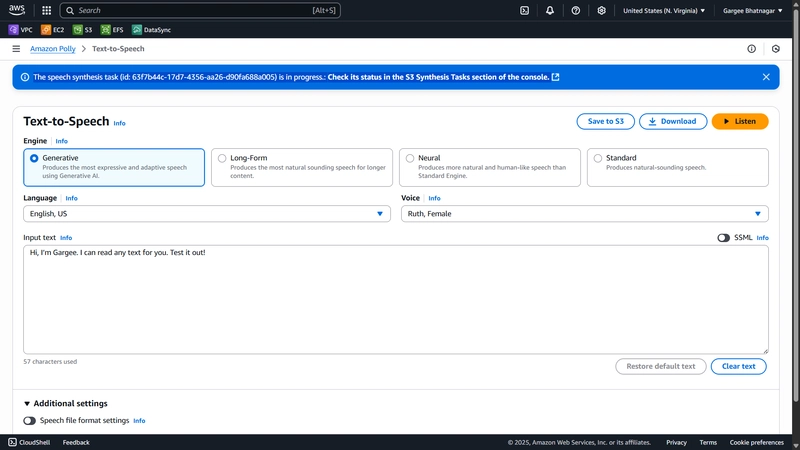Open the SSML Info link

[762, 238]
